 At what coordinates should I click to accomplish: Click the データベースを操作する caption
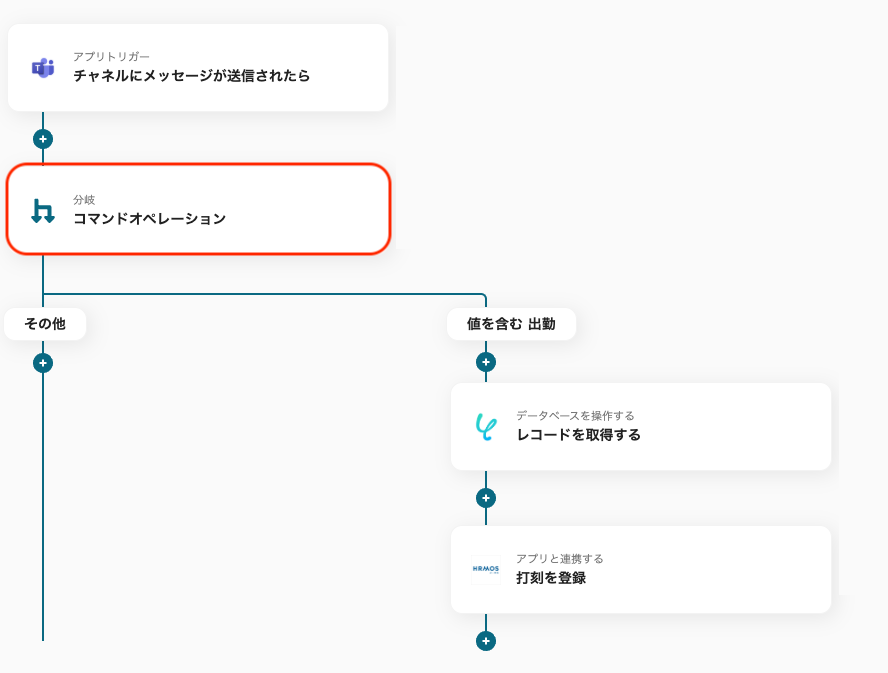[x=575, y=416]
